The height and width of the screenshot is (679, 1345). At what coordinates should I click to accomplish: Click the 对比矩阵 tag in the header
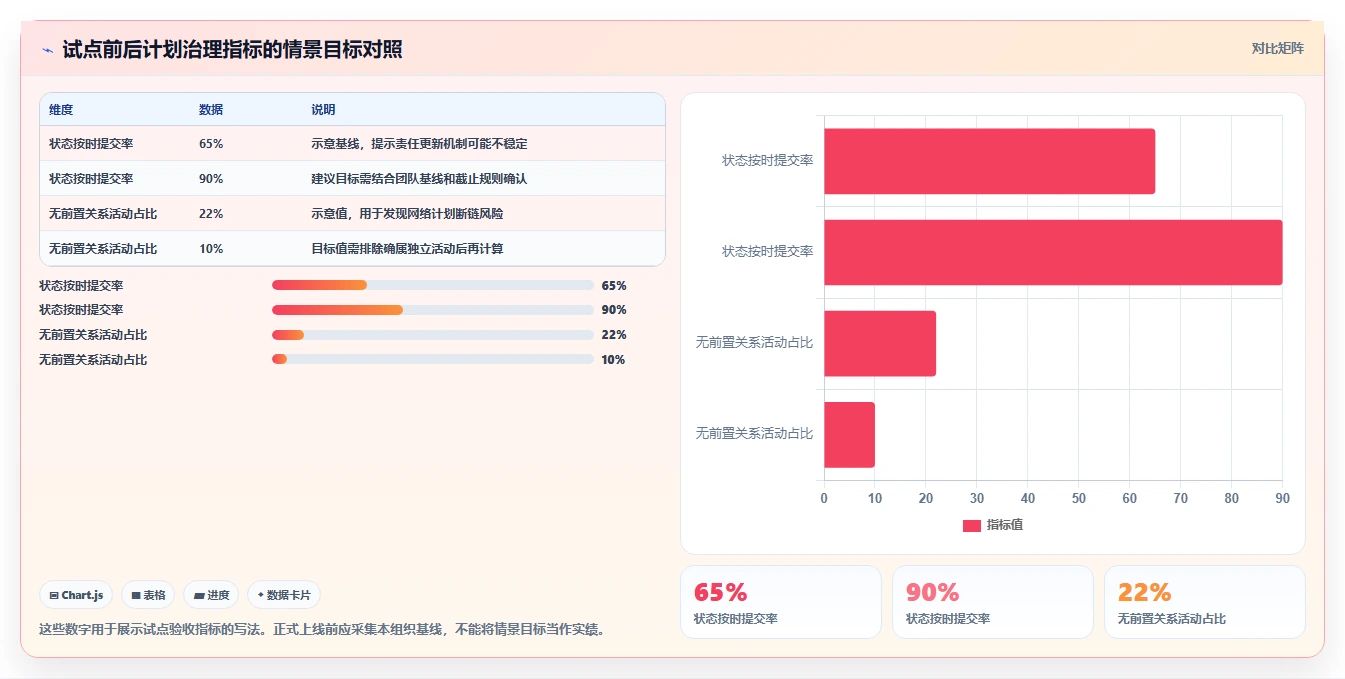1277,48
